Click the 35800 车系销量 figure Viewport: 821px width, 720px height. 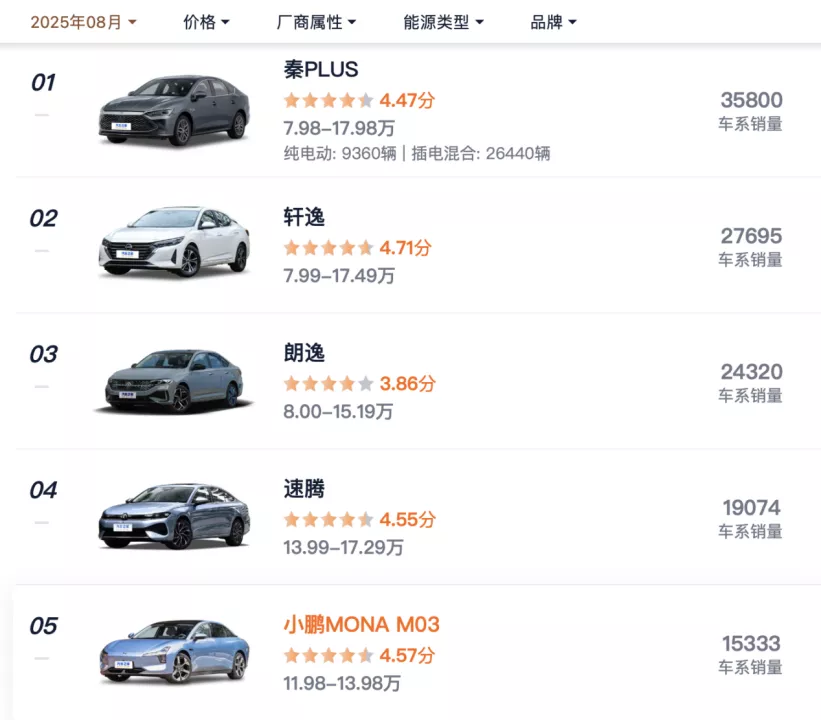751,100
